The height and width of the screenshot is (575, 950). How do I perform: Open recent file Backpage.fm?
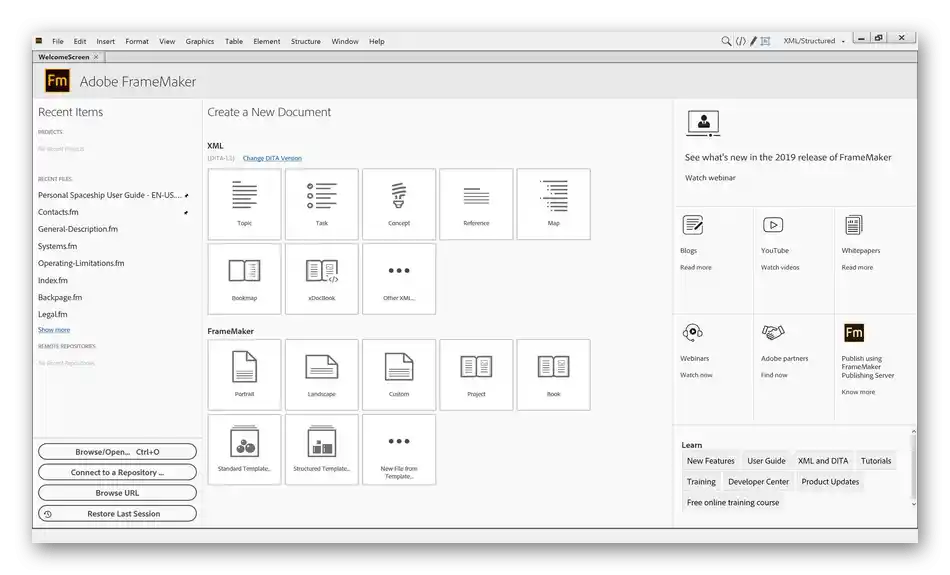coord(59,297)
